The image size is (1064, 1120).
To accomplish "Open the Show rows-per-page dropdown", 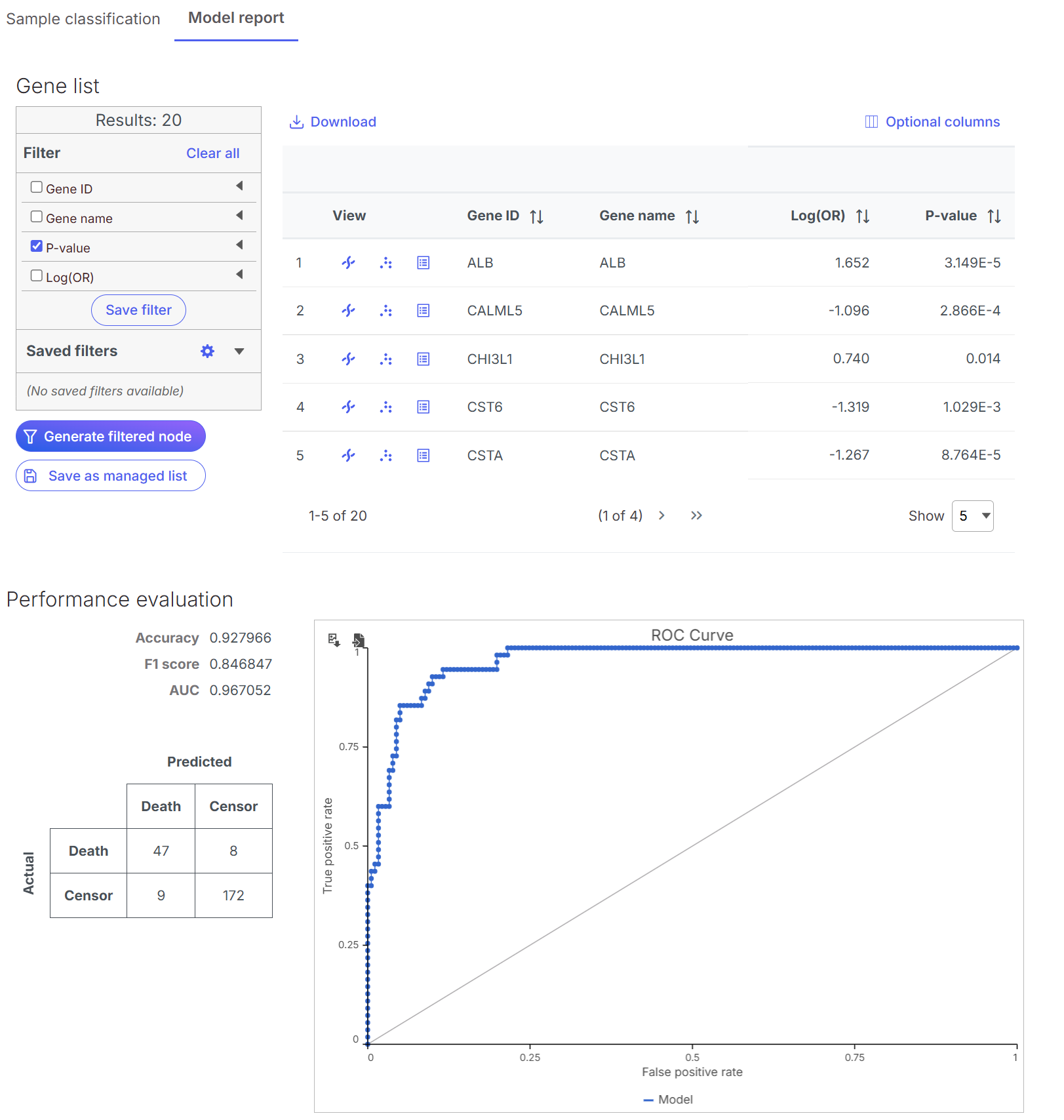I will (x=972, y=516).
